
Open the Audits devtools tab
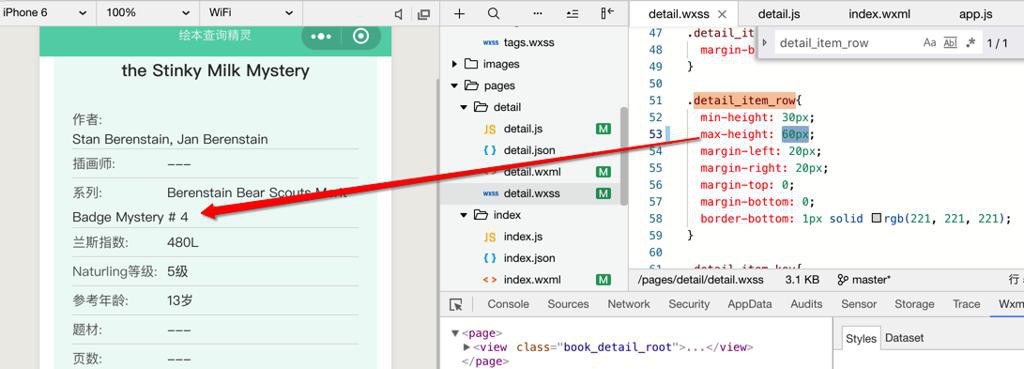pos(807,304)
